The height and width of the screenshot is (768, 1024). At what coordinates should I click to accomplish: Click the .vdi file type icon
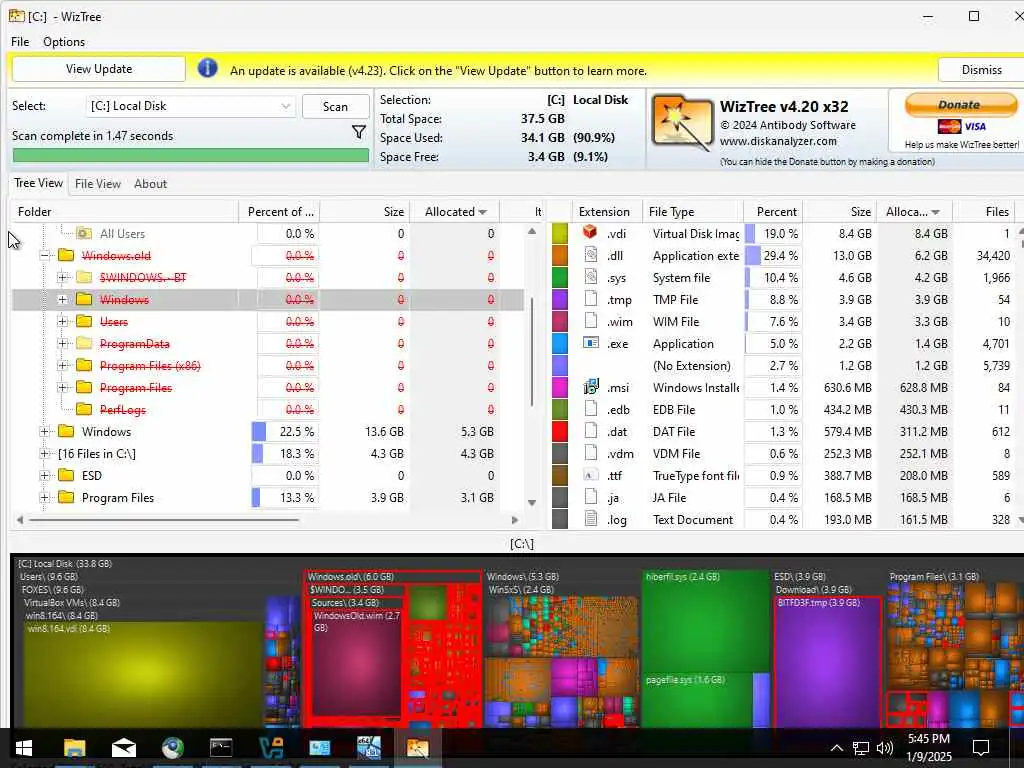590,232
